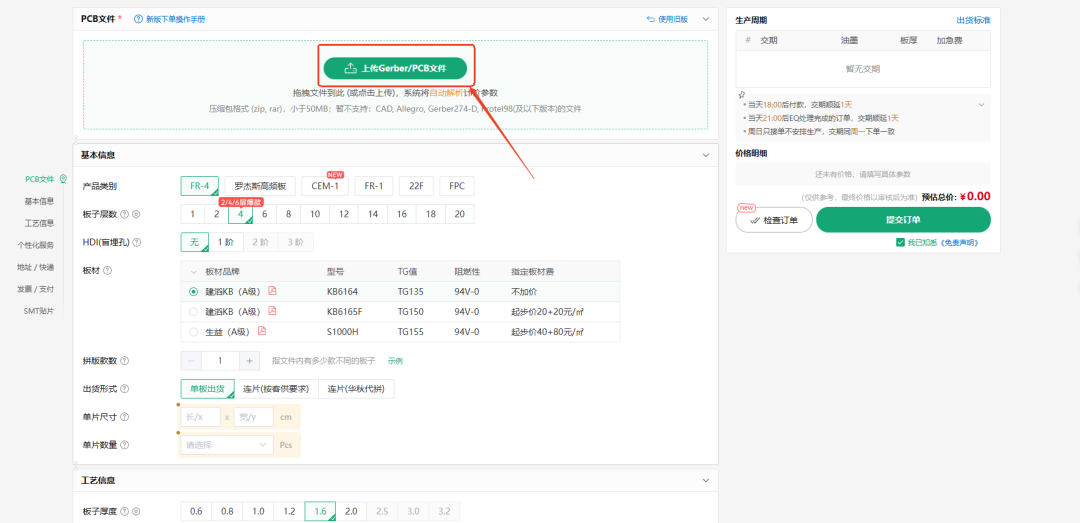Switch to 使用旧版 link
Viewport: 1080px width, 523px height.
point(673,19)
